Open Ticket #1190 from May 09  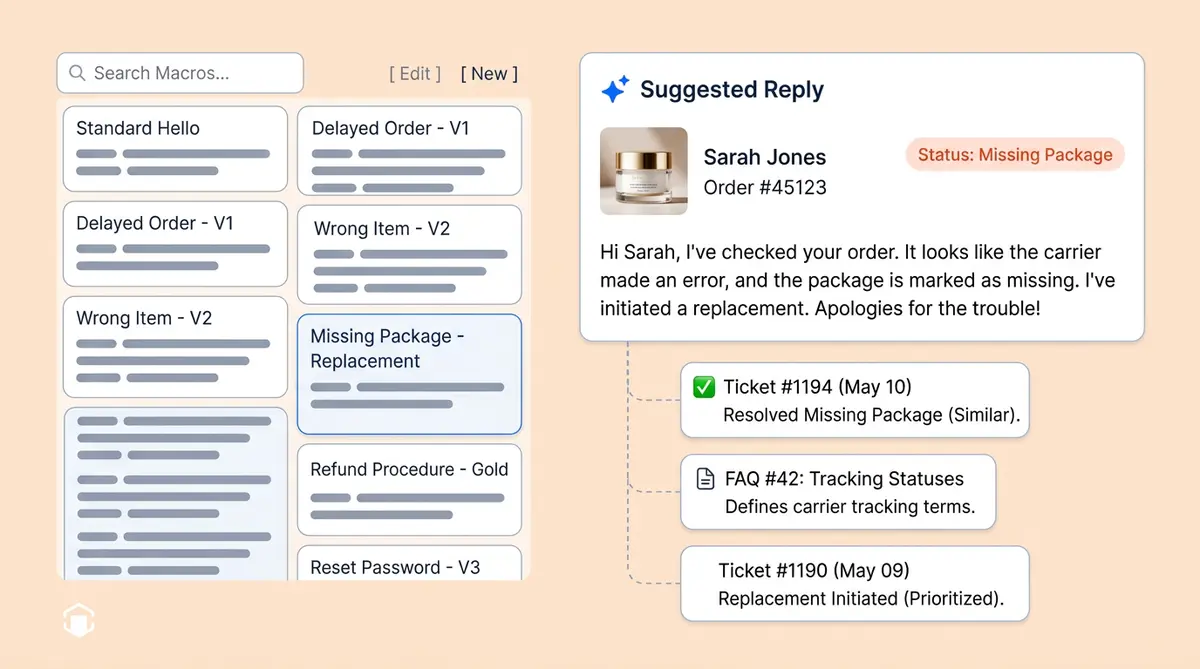(854, 584)
